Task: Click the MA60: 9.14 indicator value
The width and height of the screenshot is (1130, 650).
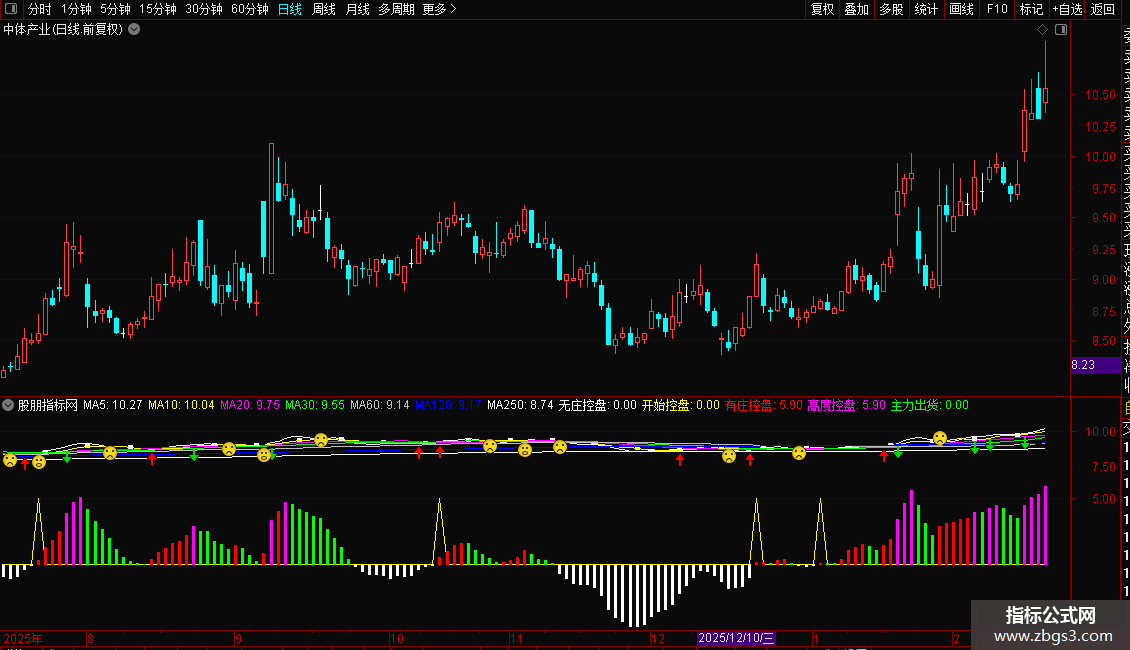Action: [x=380, y=405]
